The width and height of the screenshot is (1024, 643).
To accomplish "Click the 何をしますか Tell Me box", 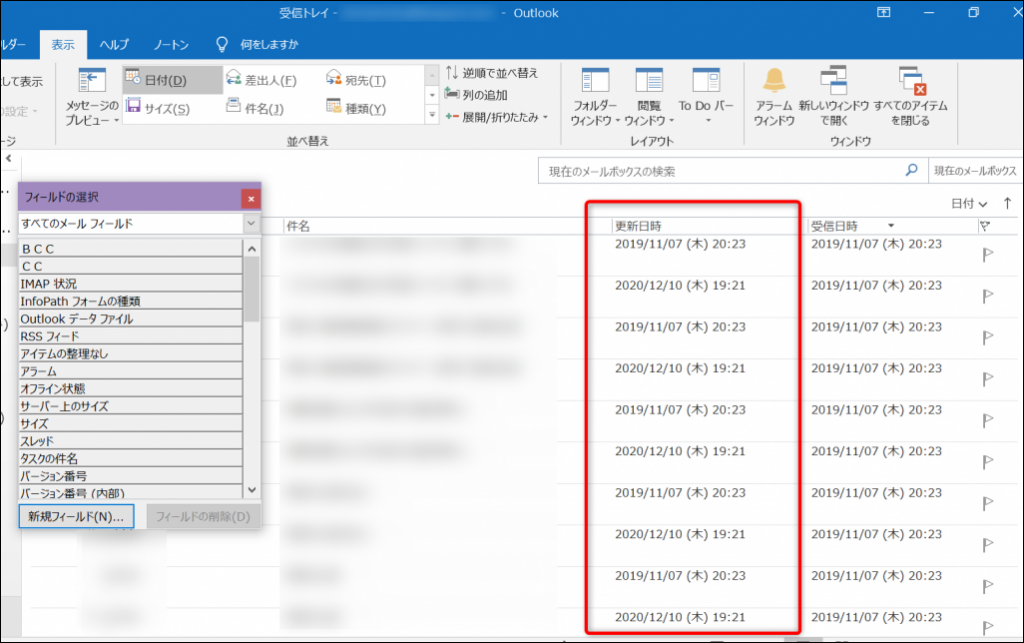I will click(x=269, y=44).
